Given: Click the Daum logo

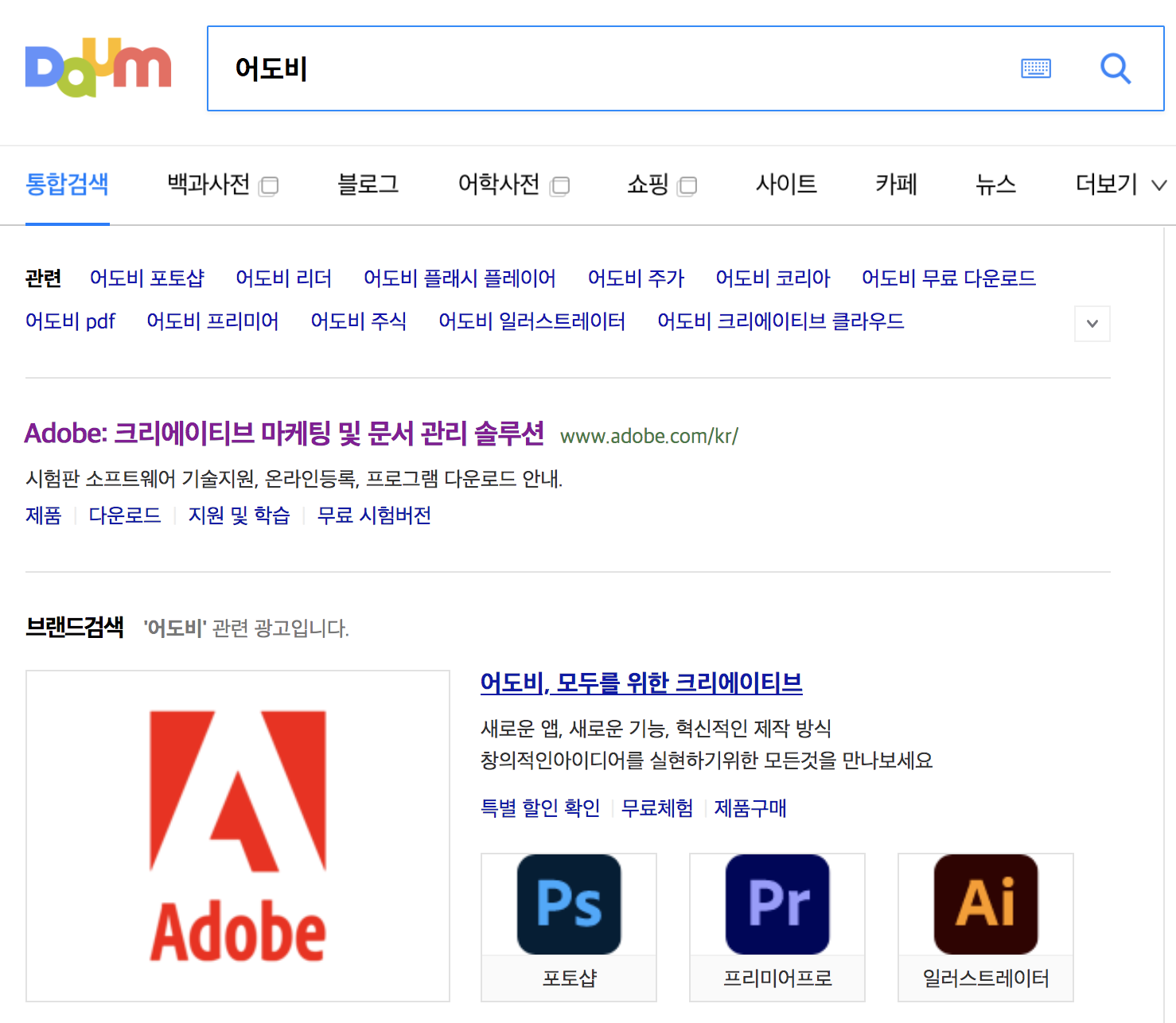Looking at the screenshot, I should click(x=99, y=68).
